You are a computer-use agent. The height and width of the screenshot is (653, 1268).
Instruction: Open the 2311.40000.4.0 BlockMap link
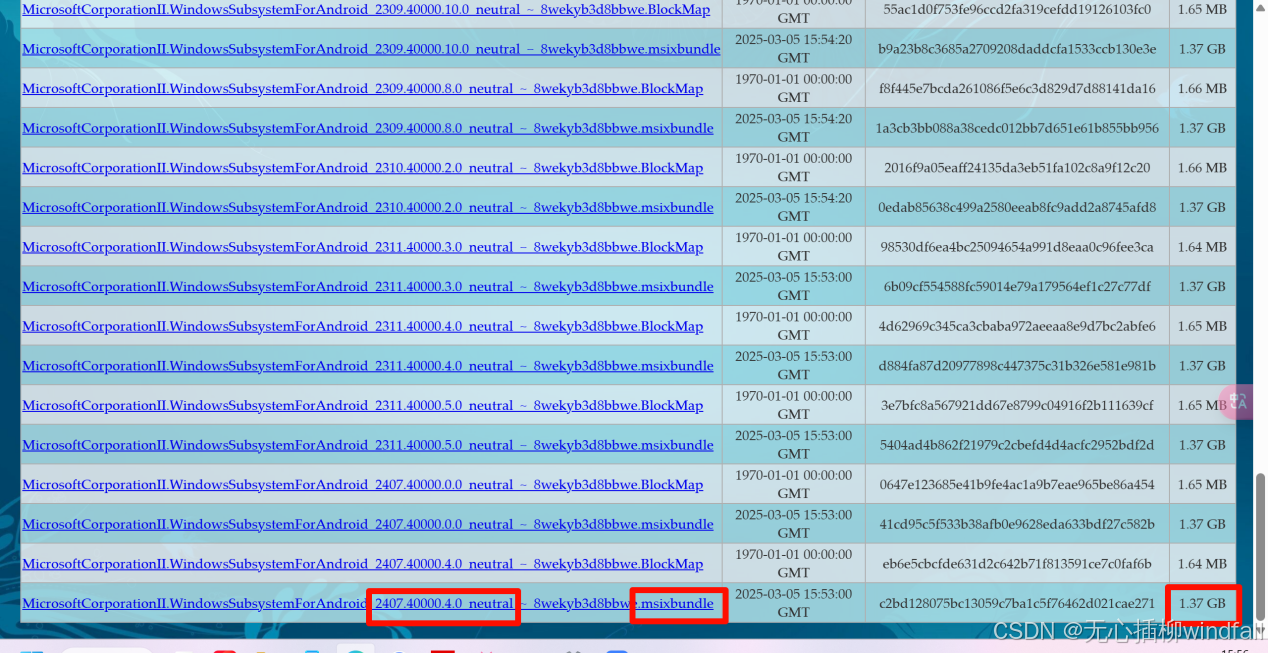(362, 326)
